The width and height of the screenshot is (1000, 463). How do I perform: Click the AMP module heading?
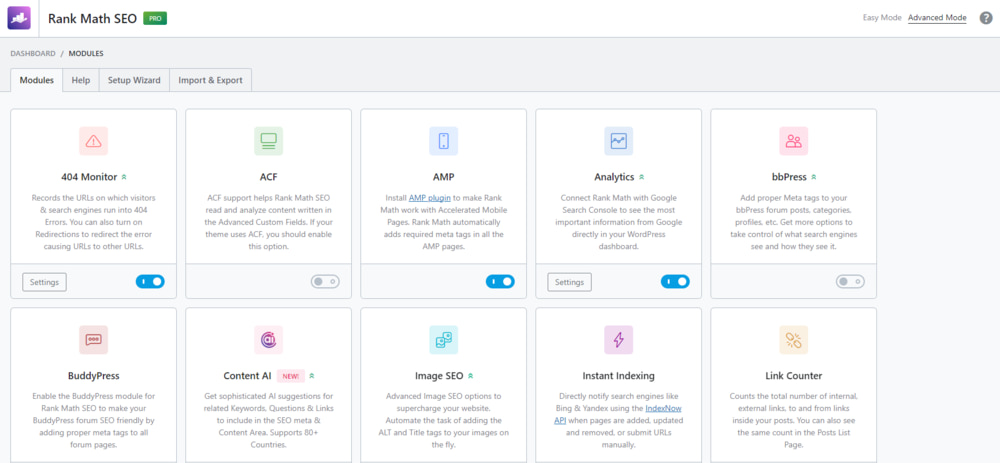(x=443, y=177)
